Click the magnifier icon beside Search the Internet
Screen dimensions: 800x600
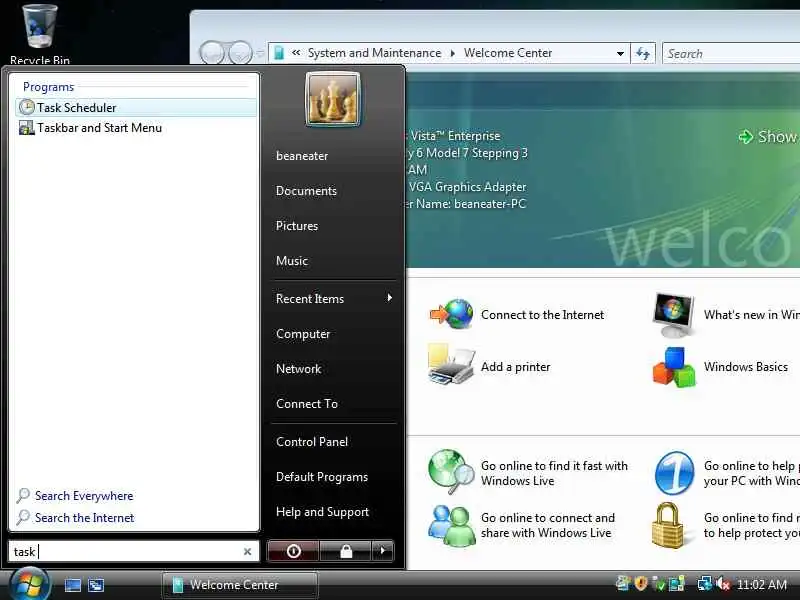tap(23, 517)
